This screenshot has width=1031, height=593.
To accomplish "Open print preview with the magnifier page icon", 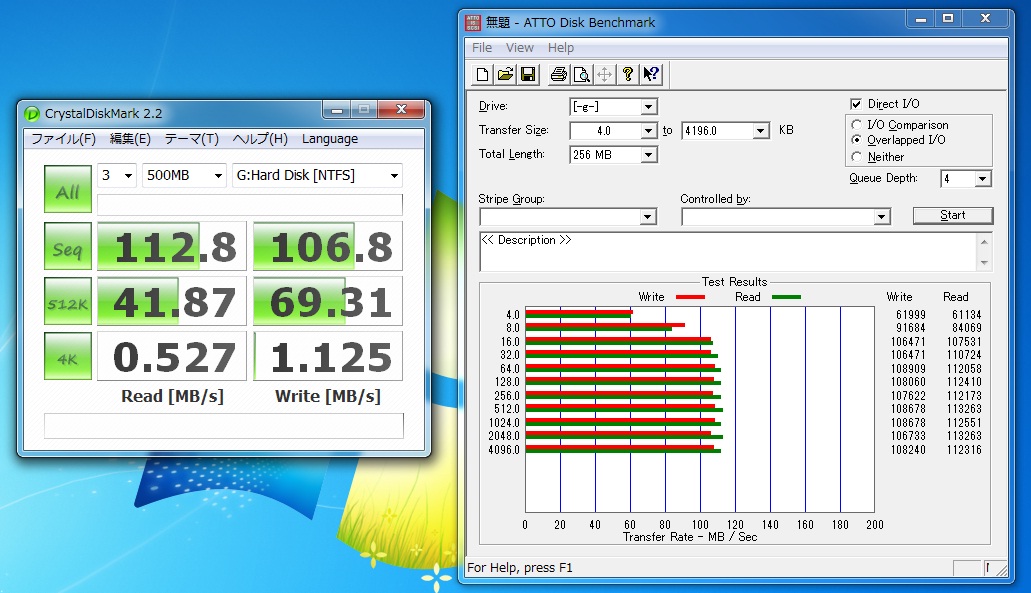I will (581, 74).
